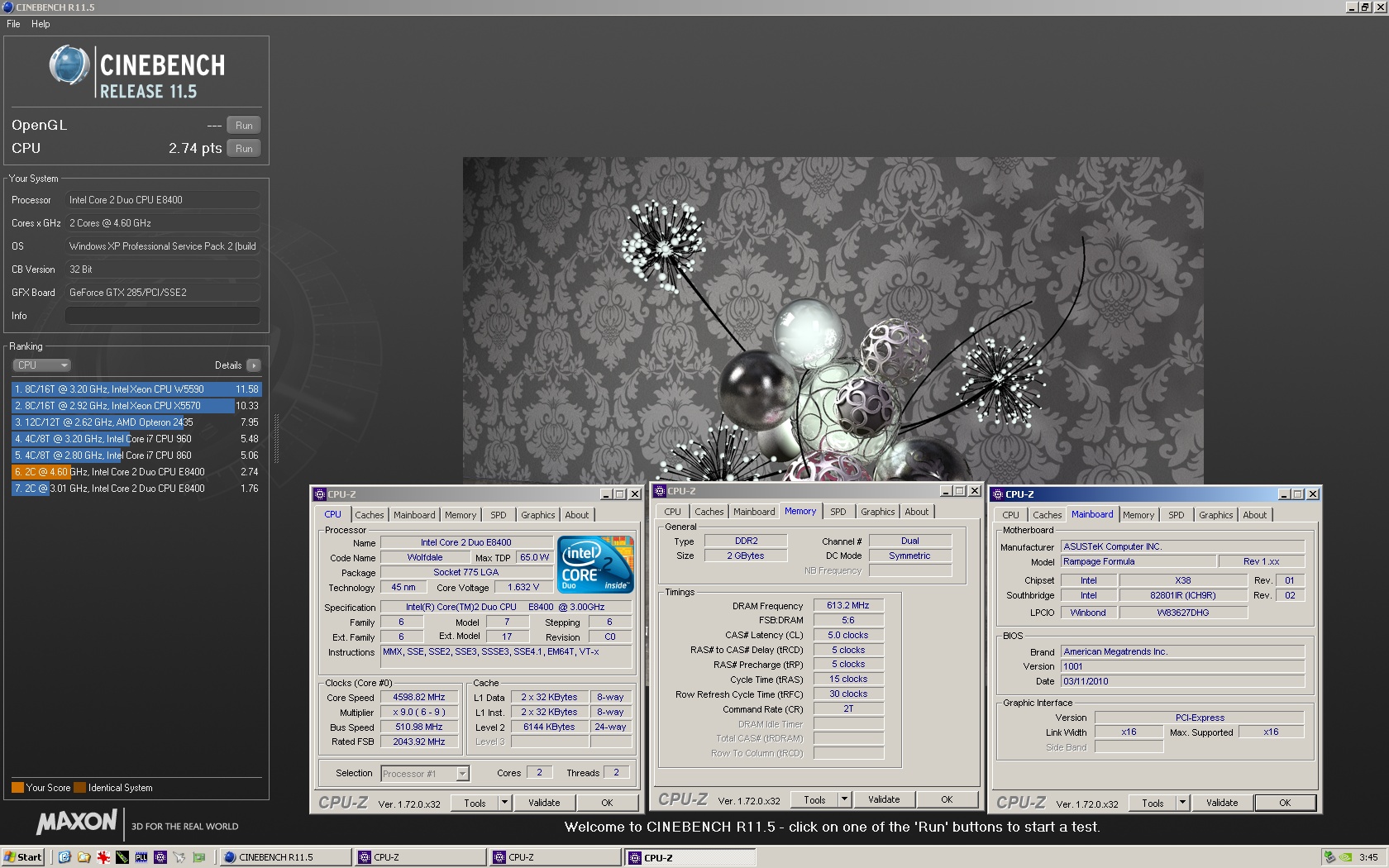Switch to Memory tab in right CPU-Z
Image resolution: width=1389 pixels, height=868 pixels.
tap(1138, 515)
